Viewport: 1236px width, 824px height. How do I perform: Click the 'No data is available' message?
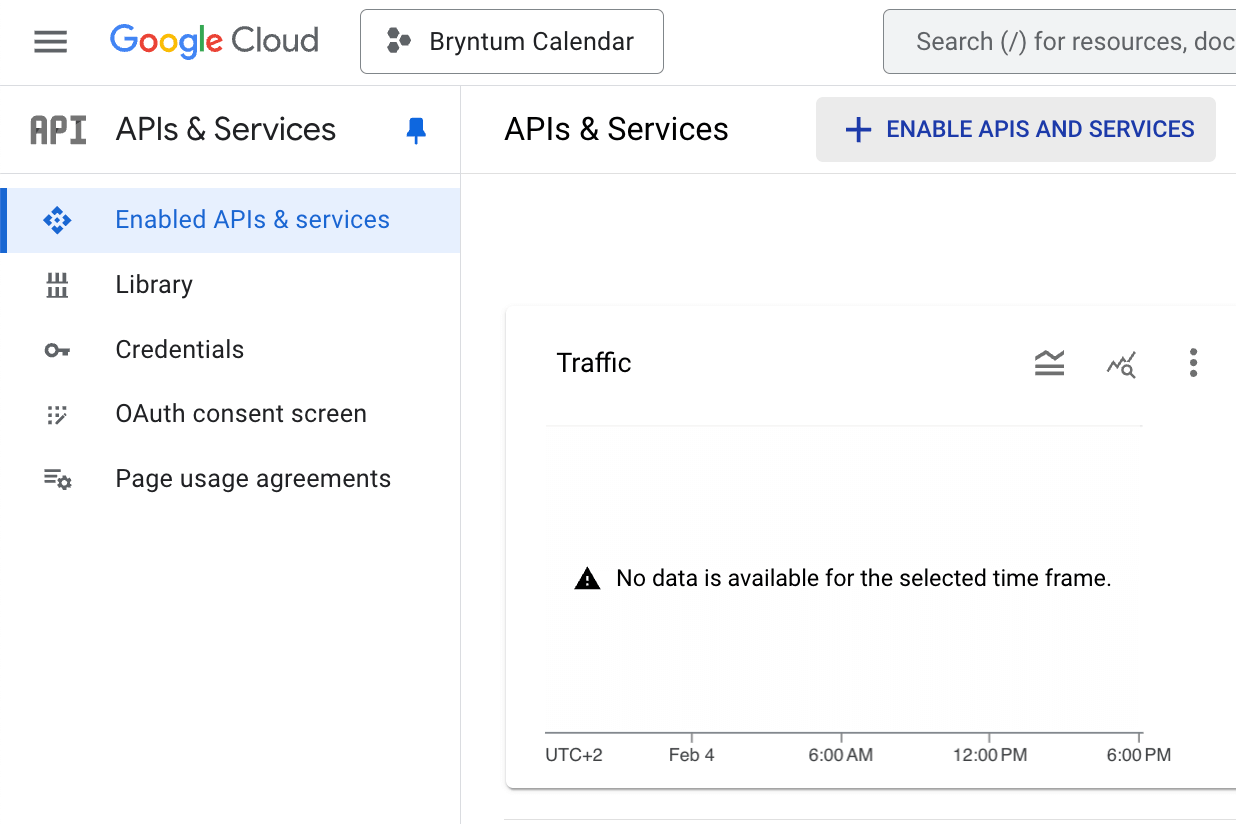point(864,578)
